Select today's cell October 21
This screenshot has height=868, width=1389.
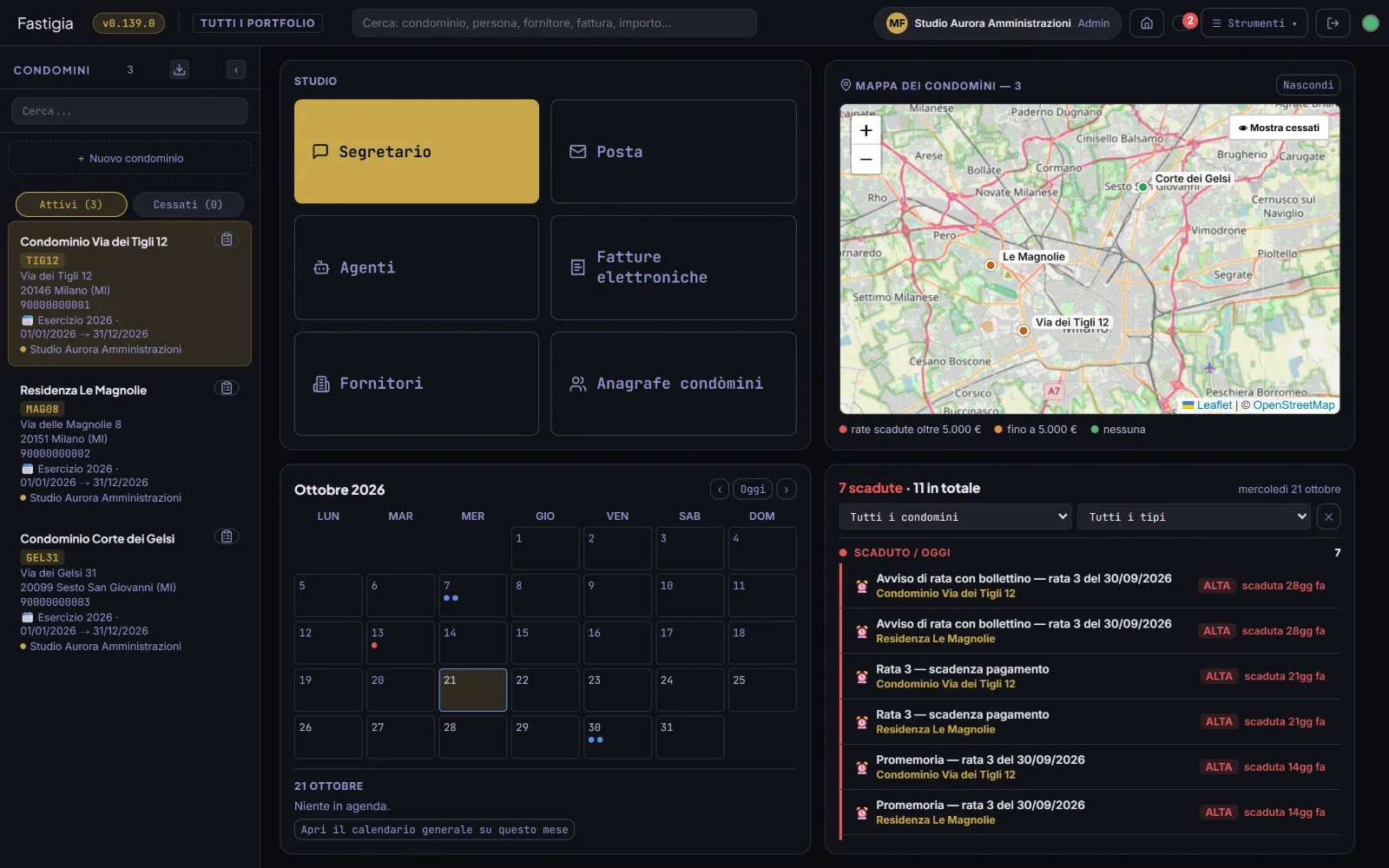click(472, 690)
